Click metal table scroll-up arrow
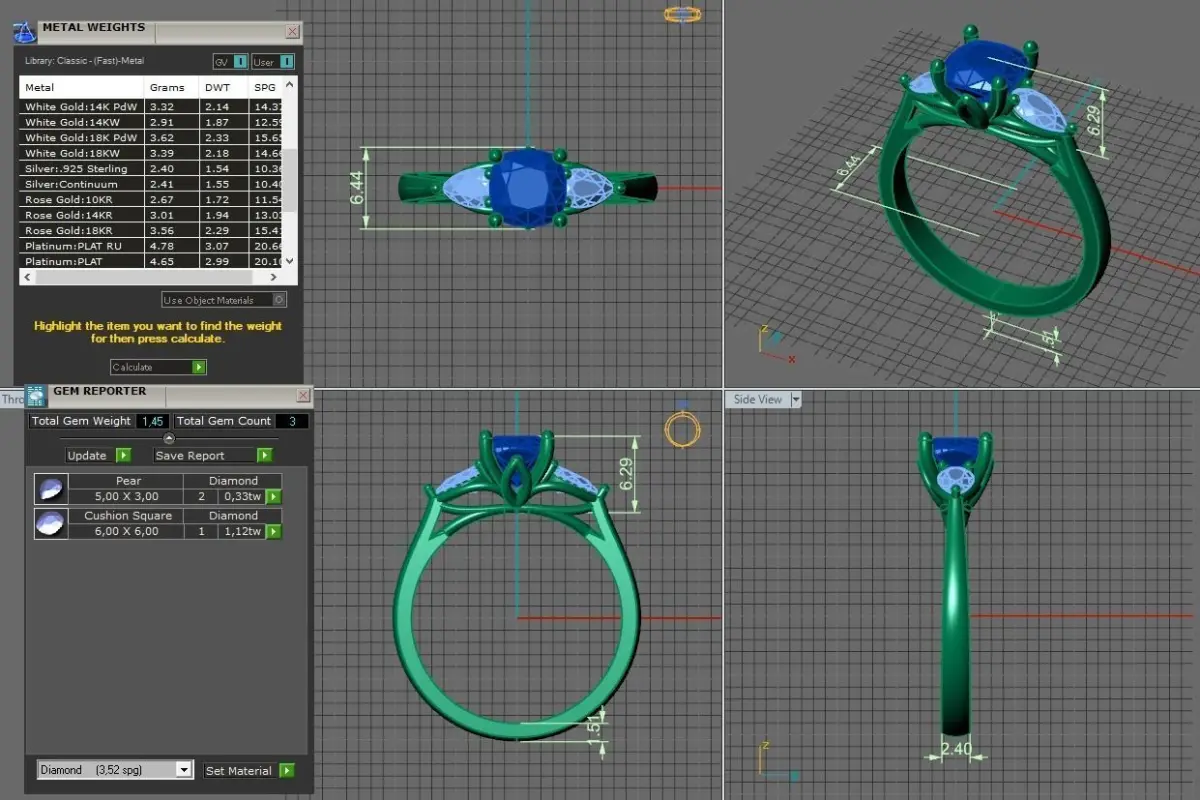 click(x=290, y=85)
